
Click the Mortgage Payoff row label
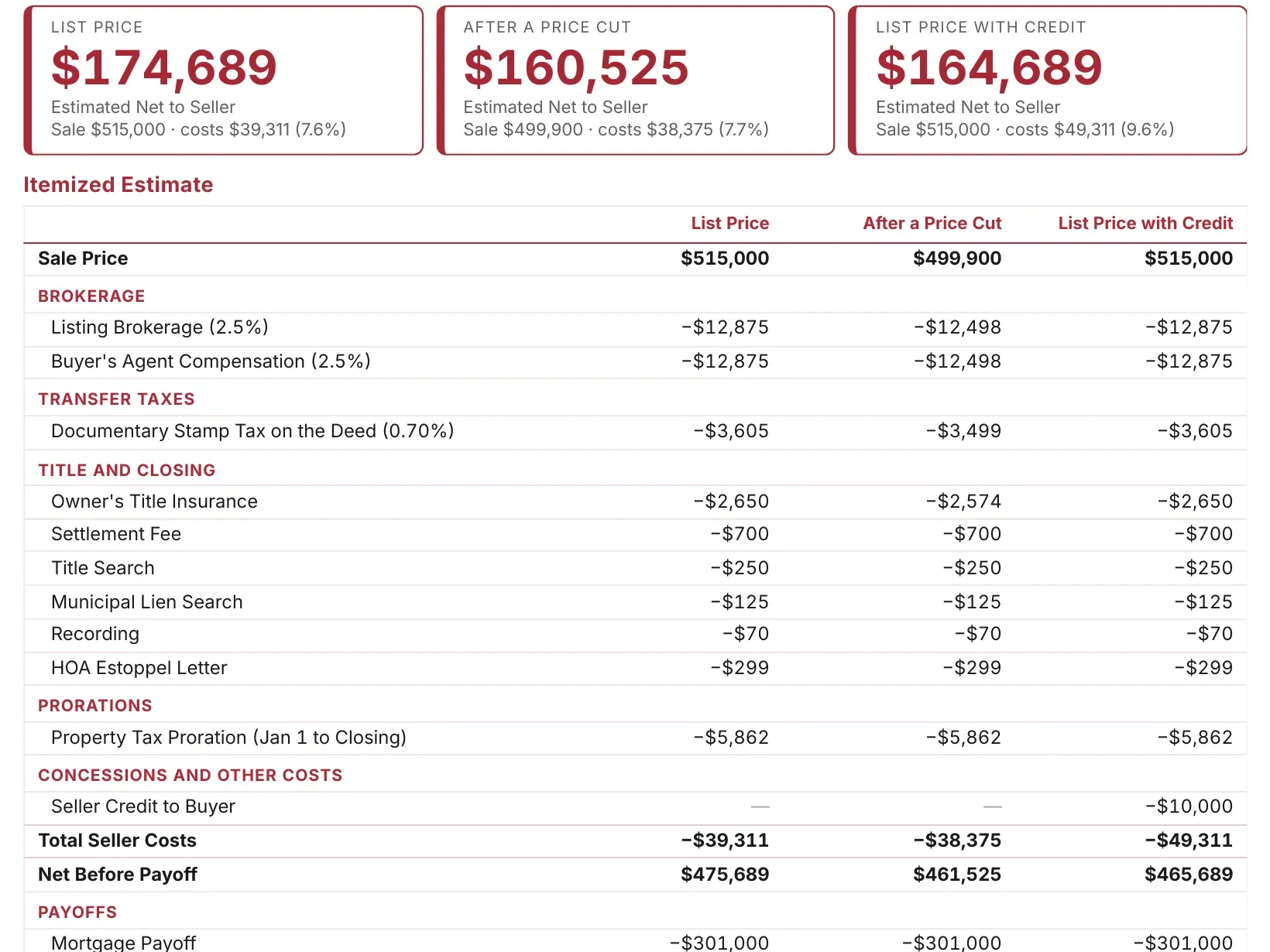click(123, 943)
